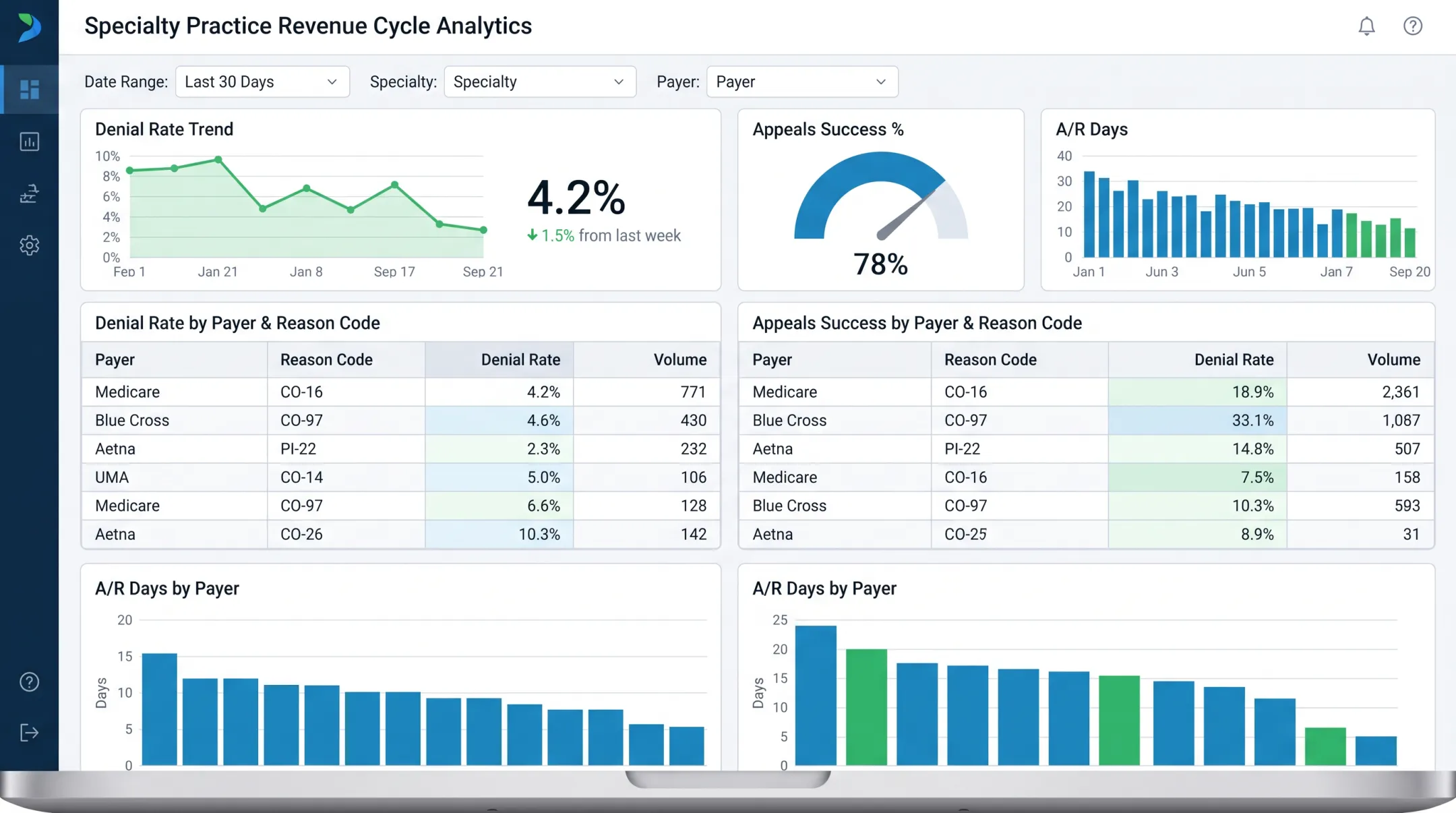Screen dimensions: 1456x813
Task: Open settings via the gear icon
Action: pyautogui.click(x=29, y=245)
